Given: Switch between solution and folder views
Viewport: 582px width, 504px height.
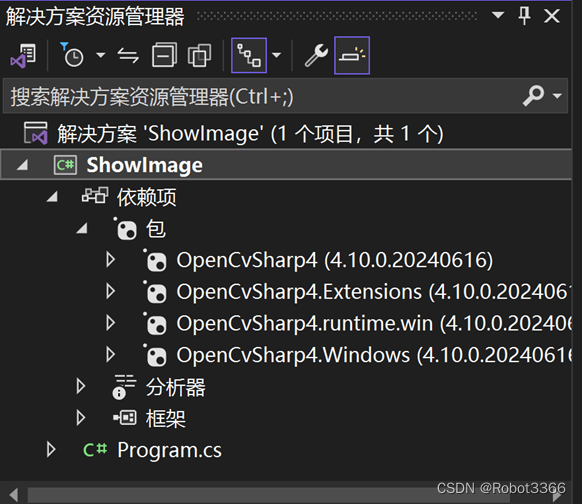Looking at the screenshot, I should [23, 56].
